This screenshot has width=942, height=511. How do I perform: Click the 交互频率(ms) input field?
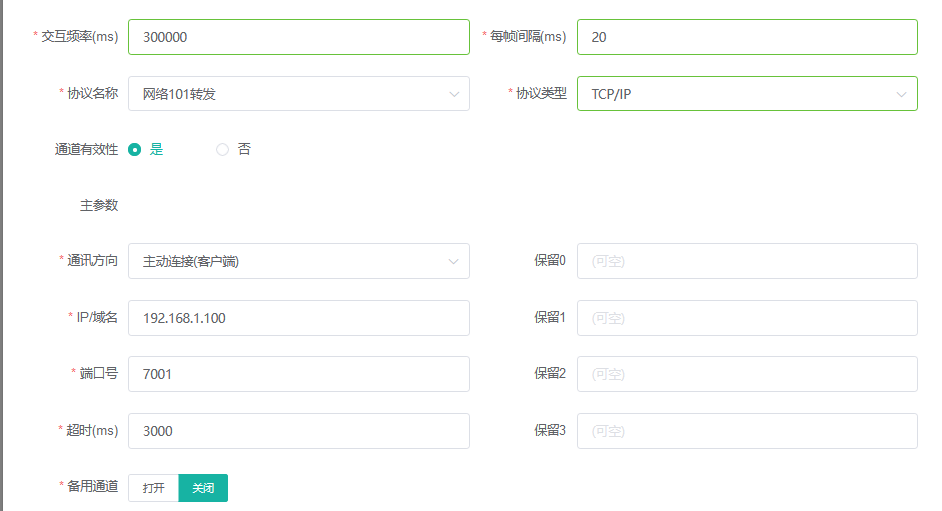click(299, 37)
